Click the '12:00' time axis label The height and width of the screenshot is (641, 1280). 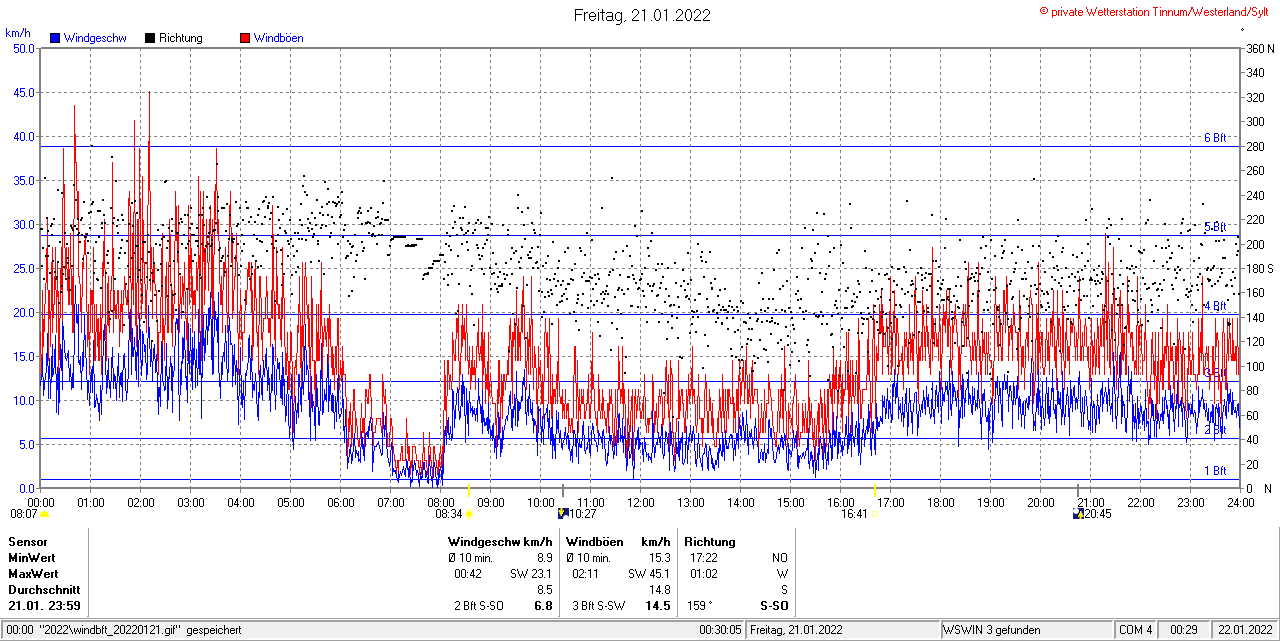[641, 503]
